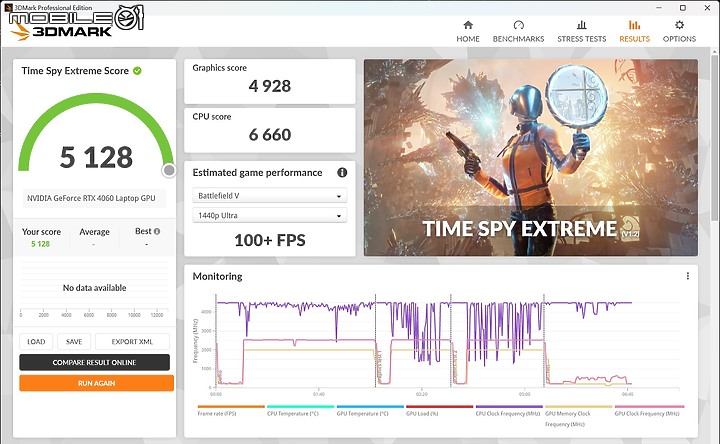Click the 100+ FPS estimate
Image resolution: width=720 pixels, height=444 pixels.
coord(270,240)
